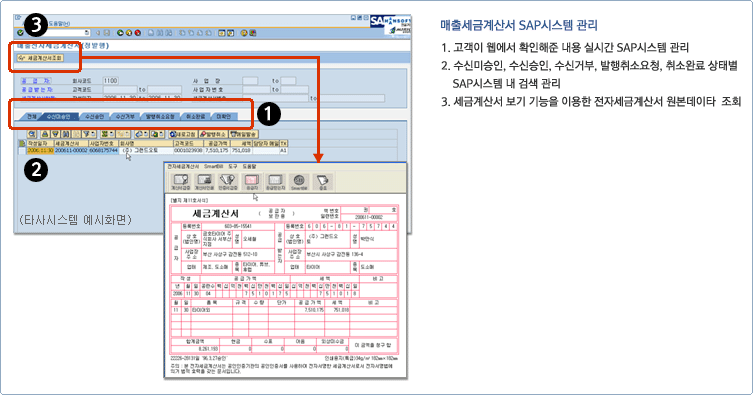Click the 세금계산서조회 button
753x395 pixels.
(x=40, y=58)
